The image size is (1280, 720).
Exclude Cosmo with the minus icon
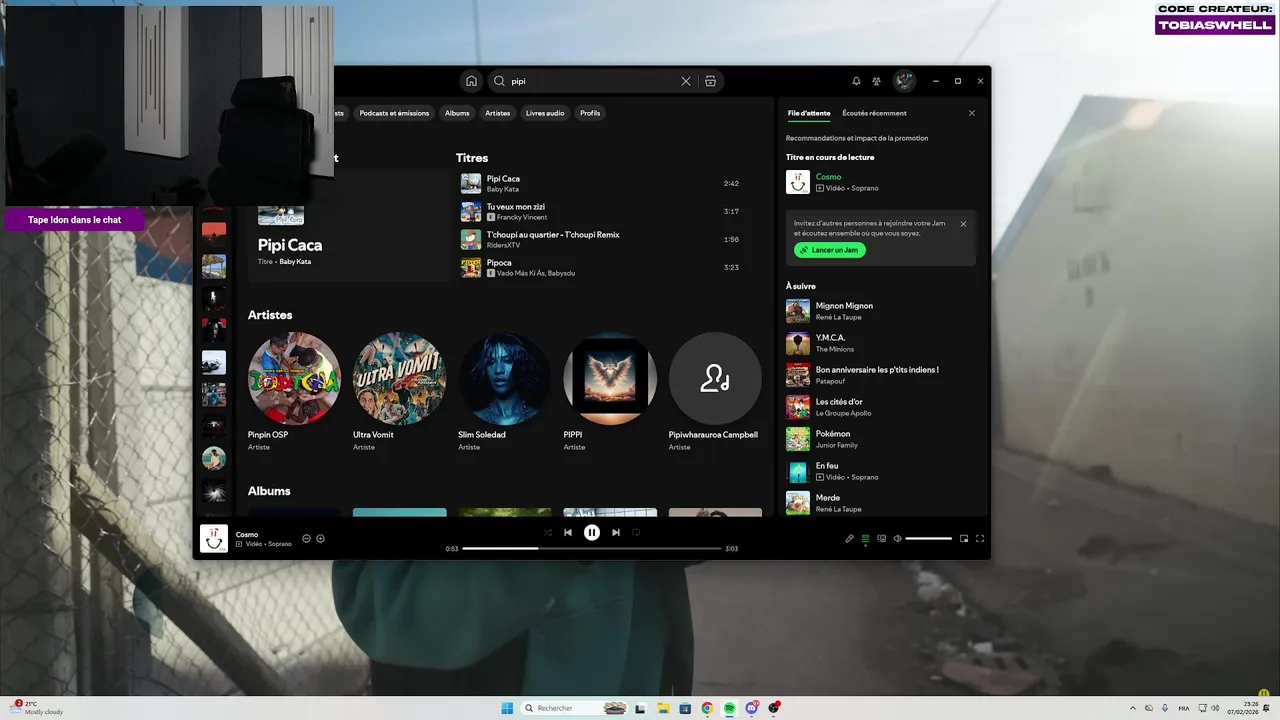coord(306,538)
